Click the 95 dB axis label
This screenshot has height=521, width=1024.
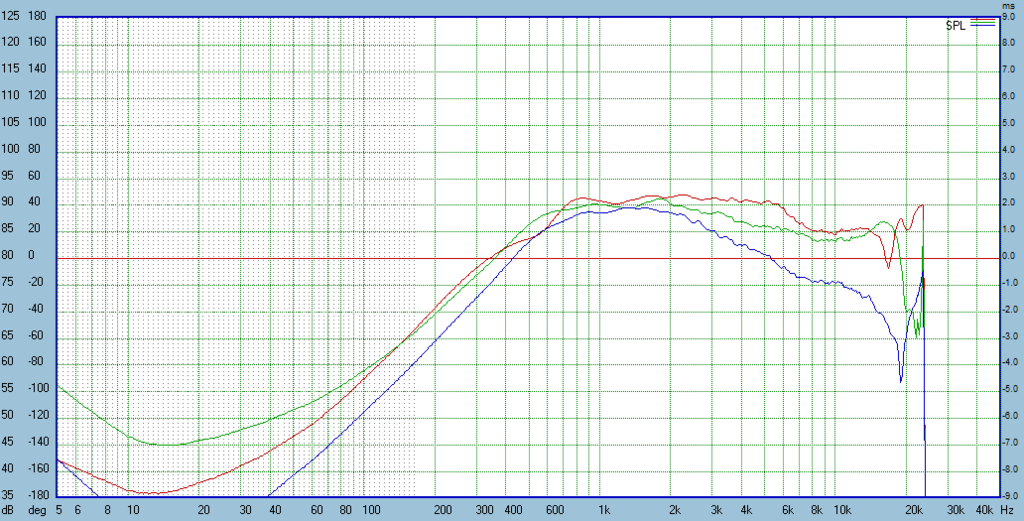click(8, 176)
